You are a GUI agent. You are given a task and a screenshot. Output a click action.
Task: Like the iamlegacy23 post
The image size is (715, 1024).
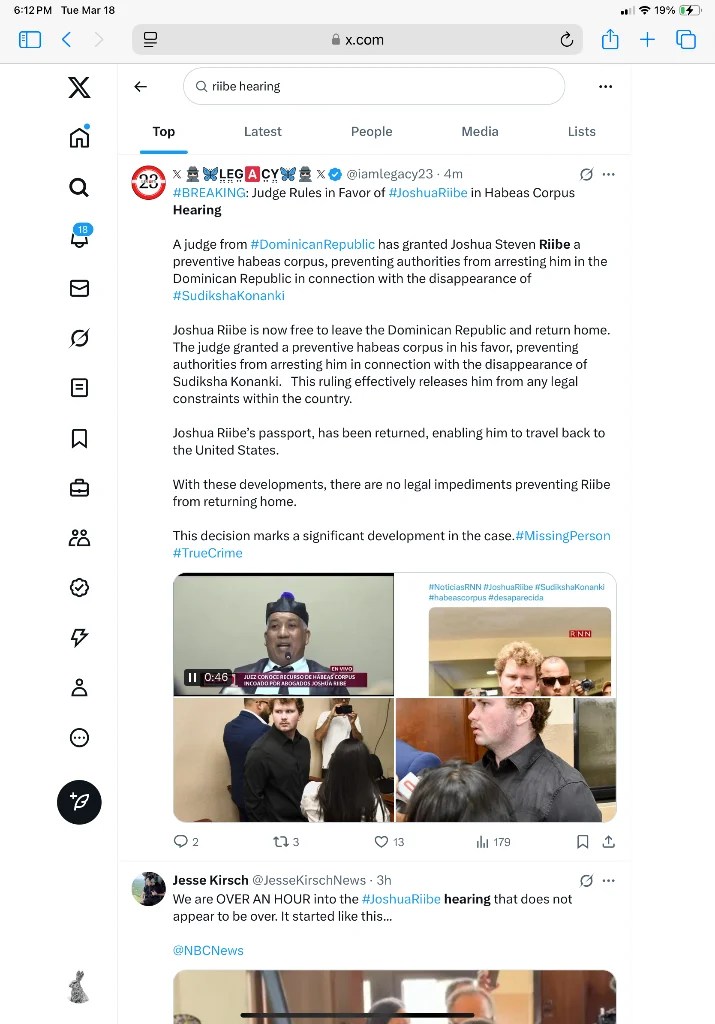381,842
